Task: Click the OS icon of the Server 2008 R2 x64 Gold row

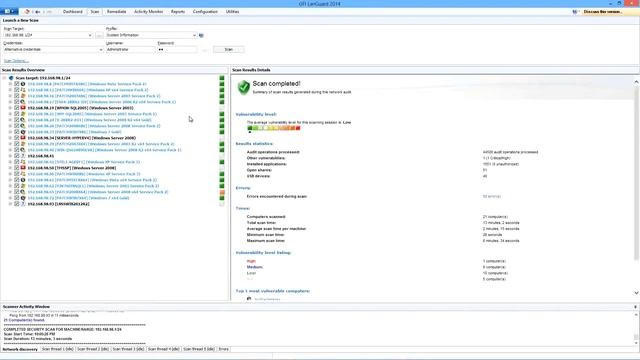Action: tap(23, 120)
